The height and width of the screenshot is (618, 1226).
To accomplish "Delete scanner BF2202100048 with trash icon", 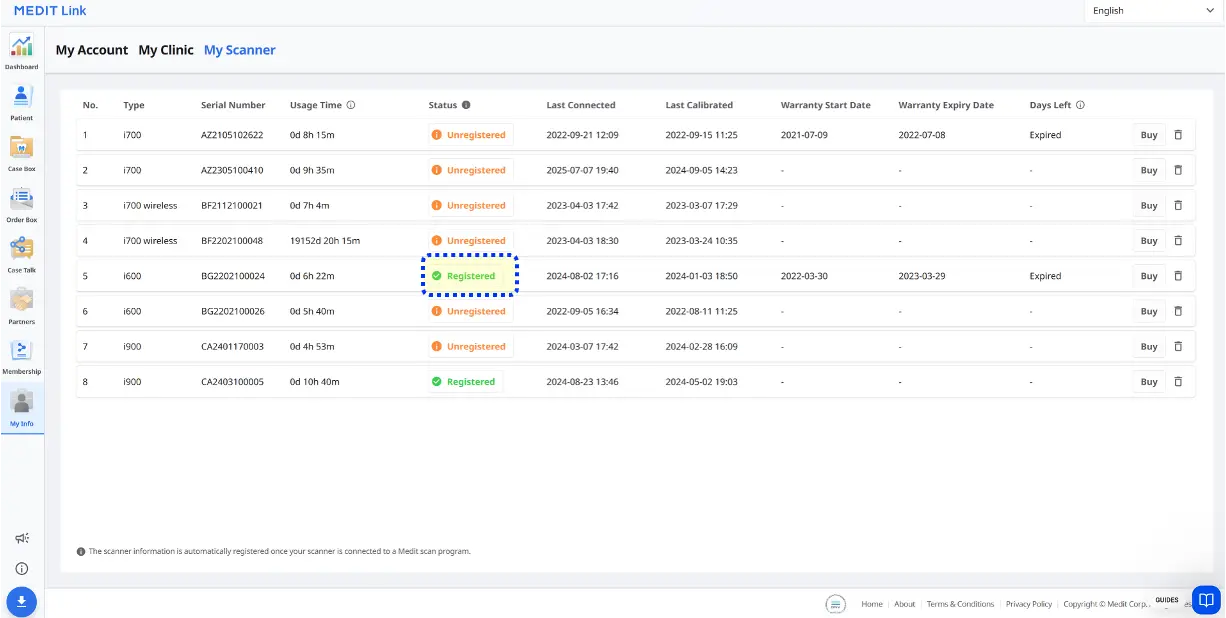I will click(x=1178, y=240).
